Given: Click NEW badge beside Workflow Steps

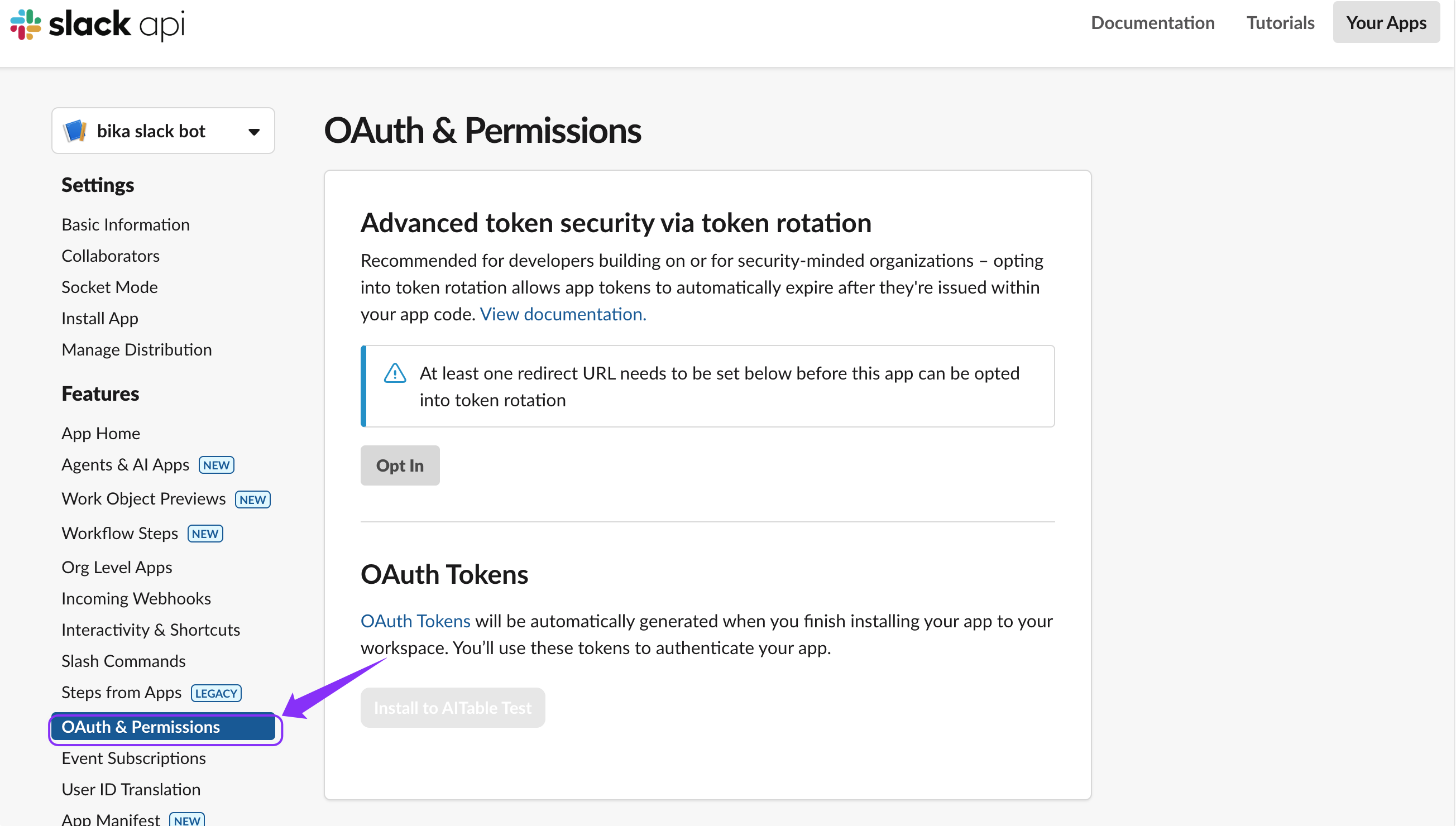Looking at the screenshot, I should click(205, 534).
